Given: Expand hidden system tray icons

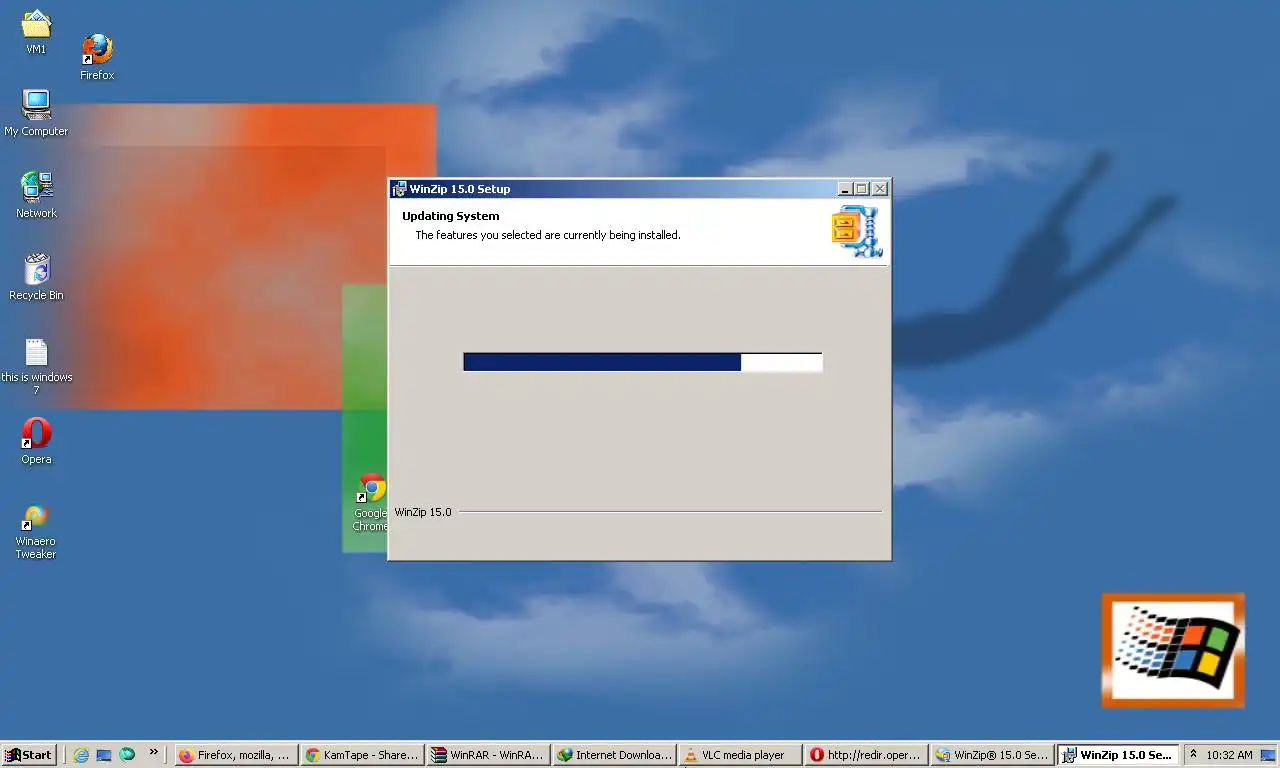Looking at the screenshot, I should (x=1193, y=755).
